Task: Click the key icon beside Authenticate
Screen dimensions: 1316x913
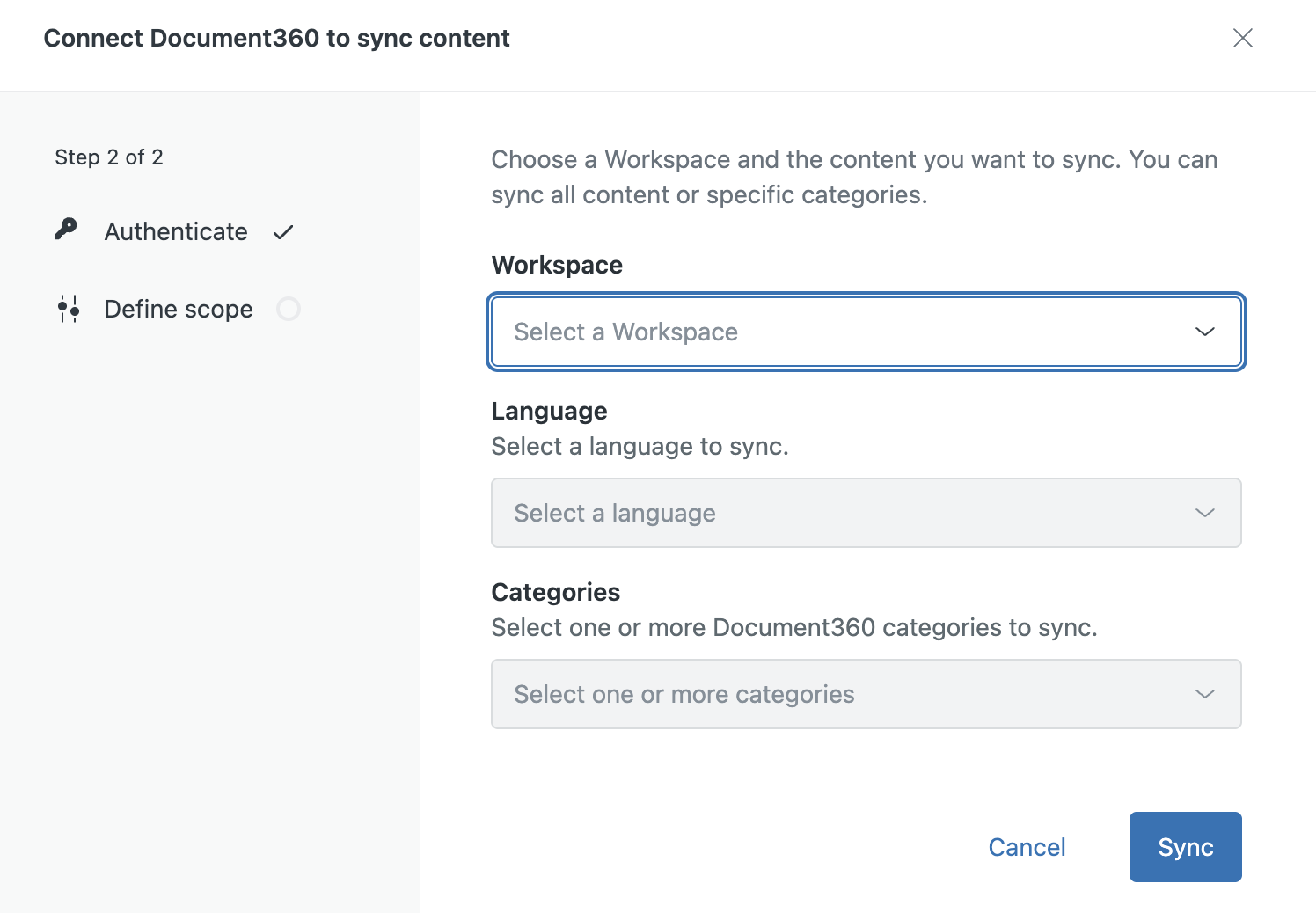Action: click(66, 230)
